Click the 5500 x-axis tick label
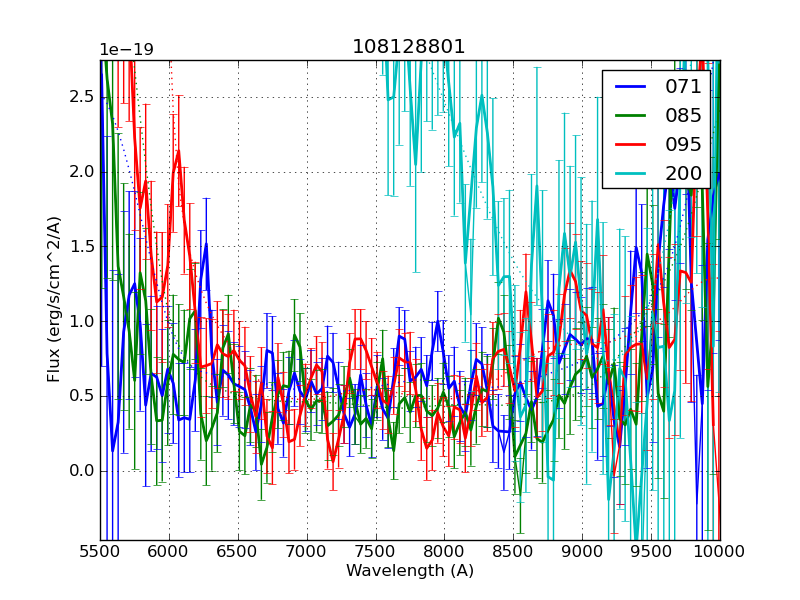Screen dimensions: 800x600 coord(100,551)
